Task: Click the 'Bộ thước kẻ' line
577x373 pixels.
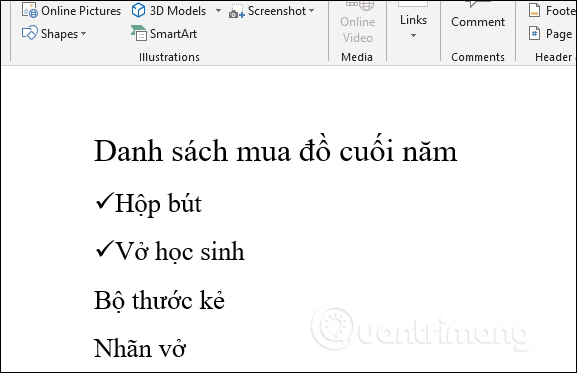Action: pos(159,301)
